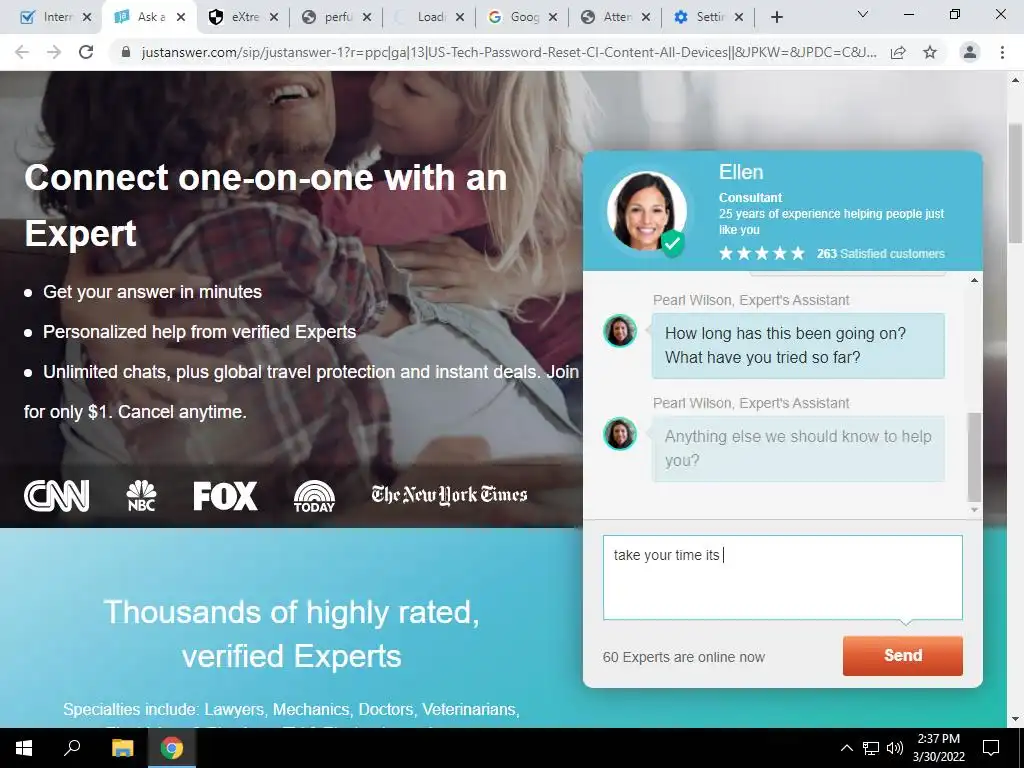Click 'Connect one-on-one with an Expert' heading

tap(266, 205)
